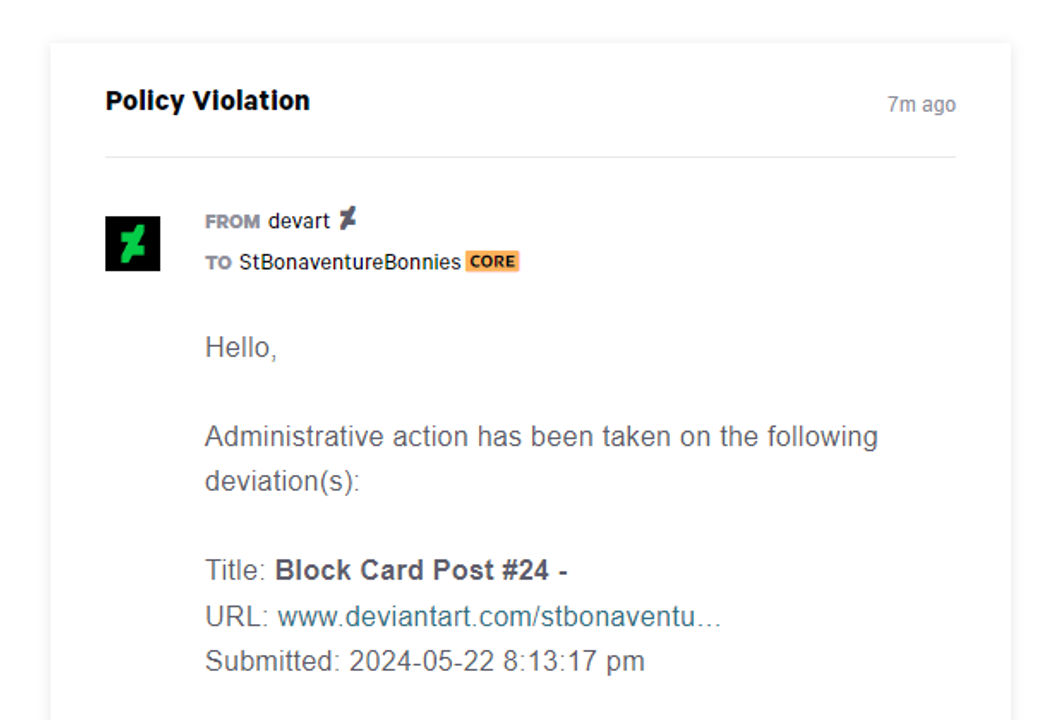Expand the Policy Violation notification
This screenshot has width=1059, height=720.
tap(207, 100)
